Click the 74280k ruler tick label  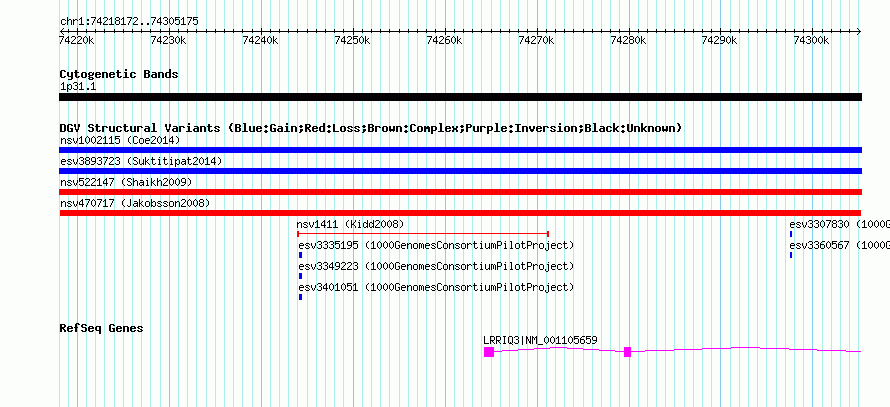click(x=628, y=40)
